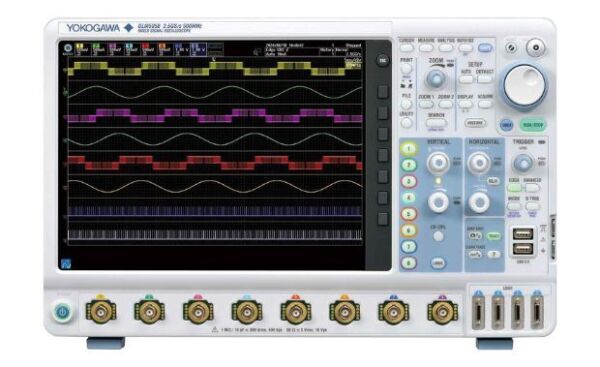Viewport: 600px width, 367px height.
Task: Push the blue SINGLE key
Action: coord(507,125)
